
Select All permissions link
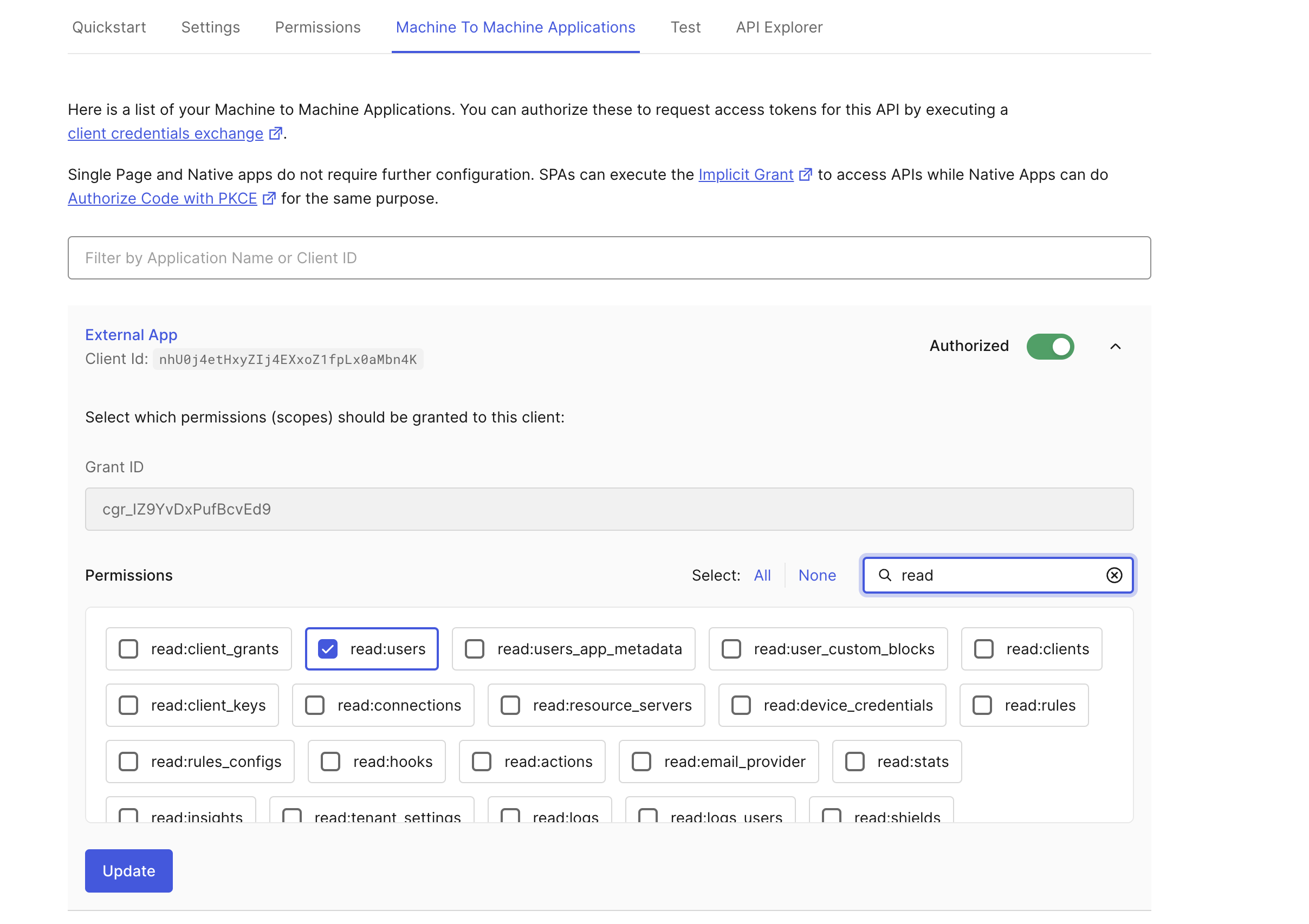tap(762, 575)
